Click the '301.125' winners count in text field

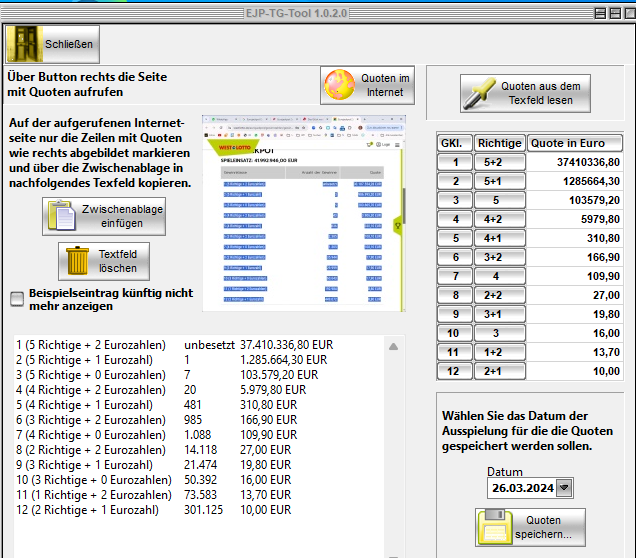[204, 510]
